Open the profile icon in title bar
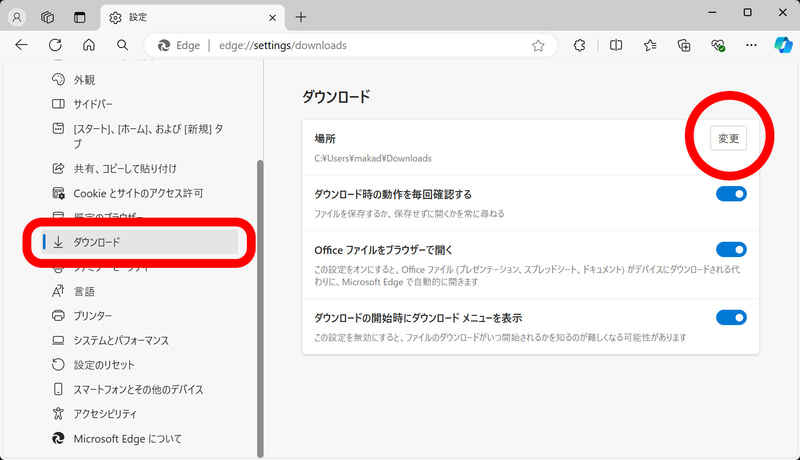Image resolution: width=800 pixels, height=460 pixels. [x=17, y=17]
